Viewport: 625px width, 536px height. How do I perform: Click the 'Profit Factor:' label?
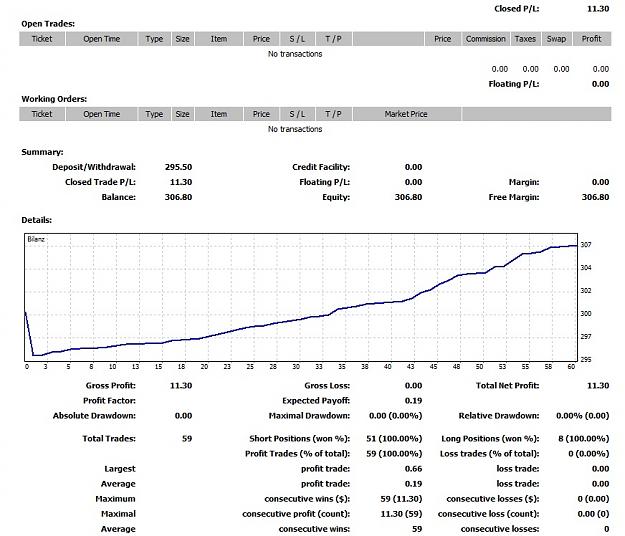point(109,401)
